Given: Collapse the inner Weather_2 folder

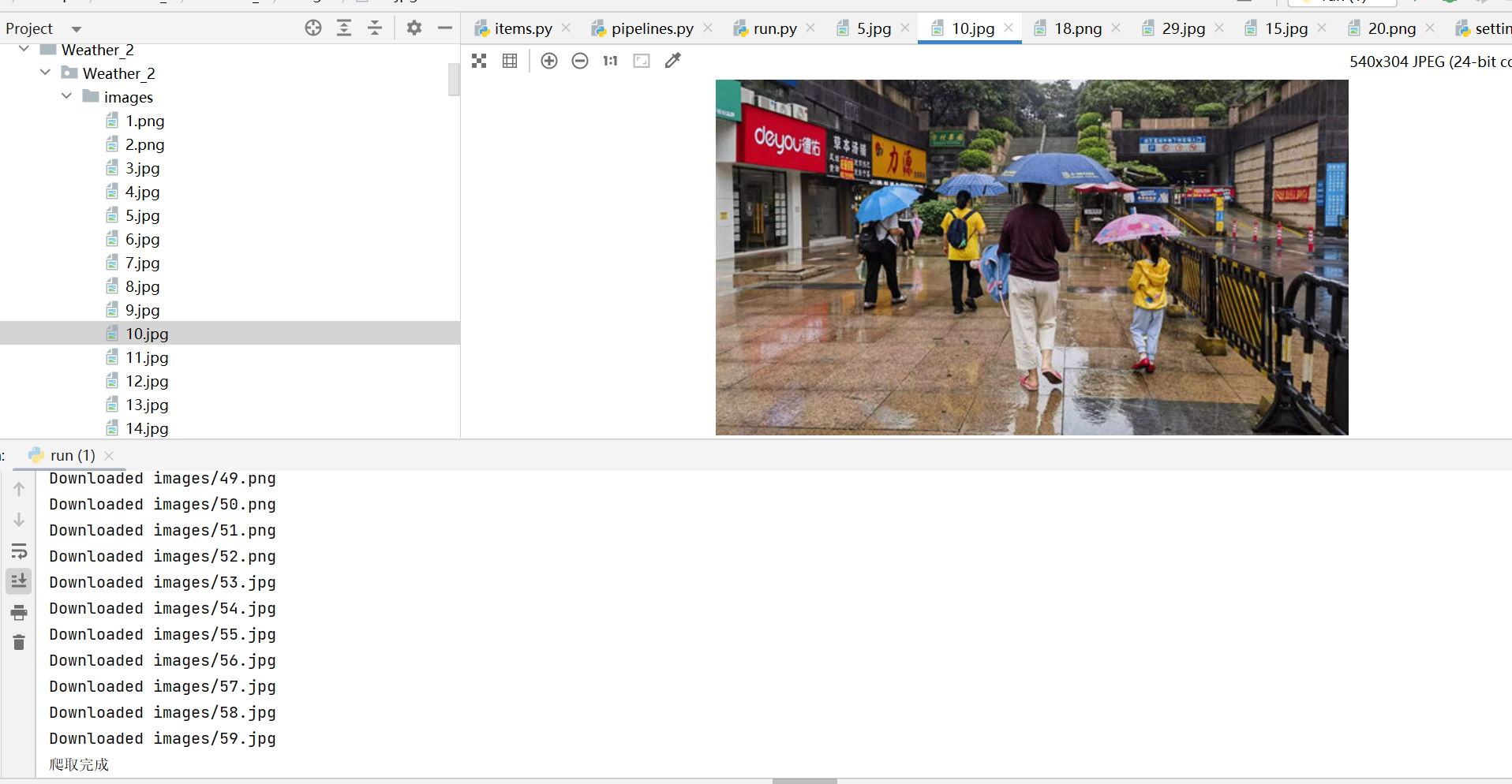Looking at the screenshot, I should [x=46, y=73].
